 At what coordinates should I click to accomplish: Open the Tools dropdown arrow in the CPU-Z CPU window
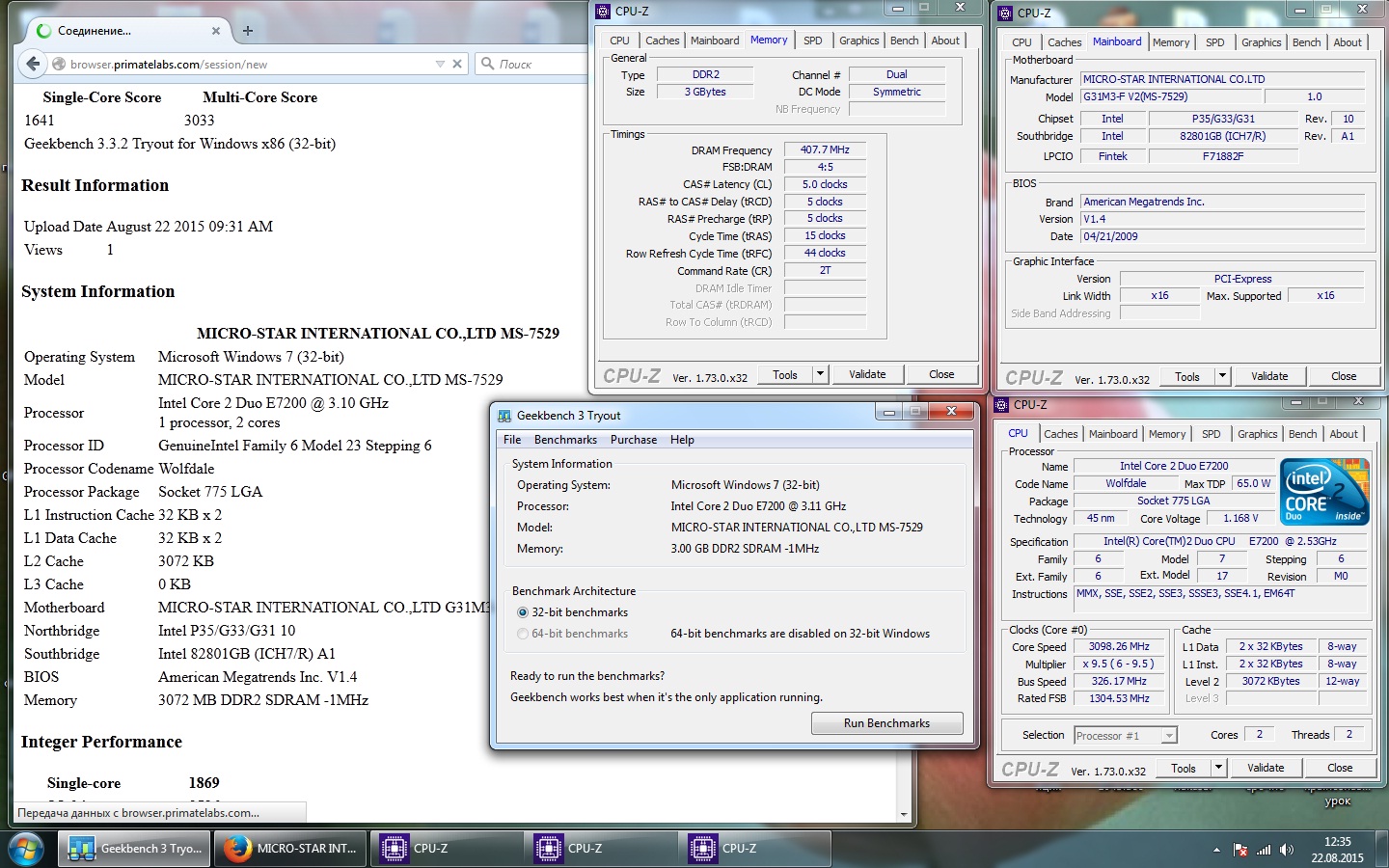coord(1219,768)
